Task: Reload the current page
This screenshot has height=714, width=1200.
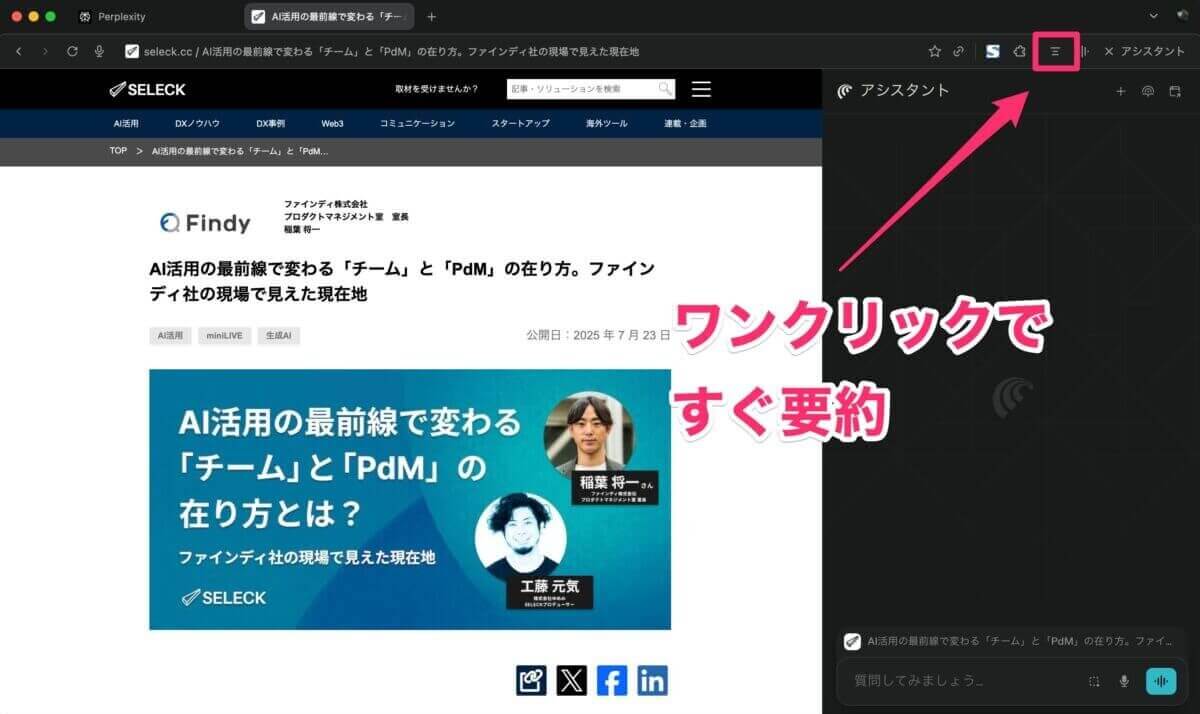Action: tap(72, 51)
